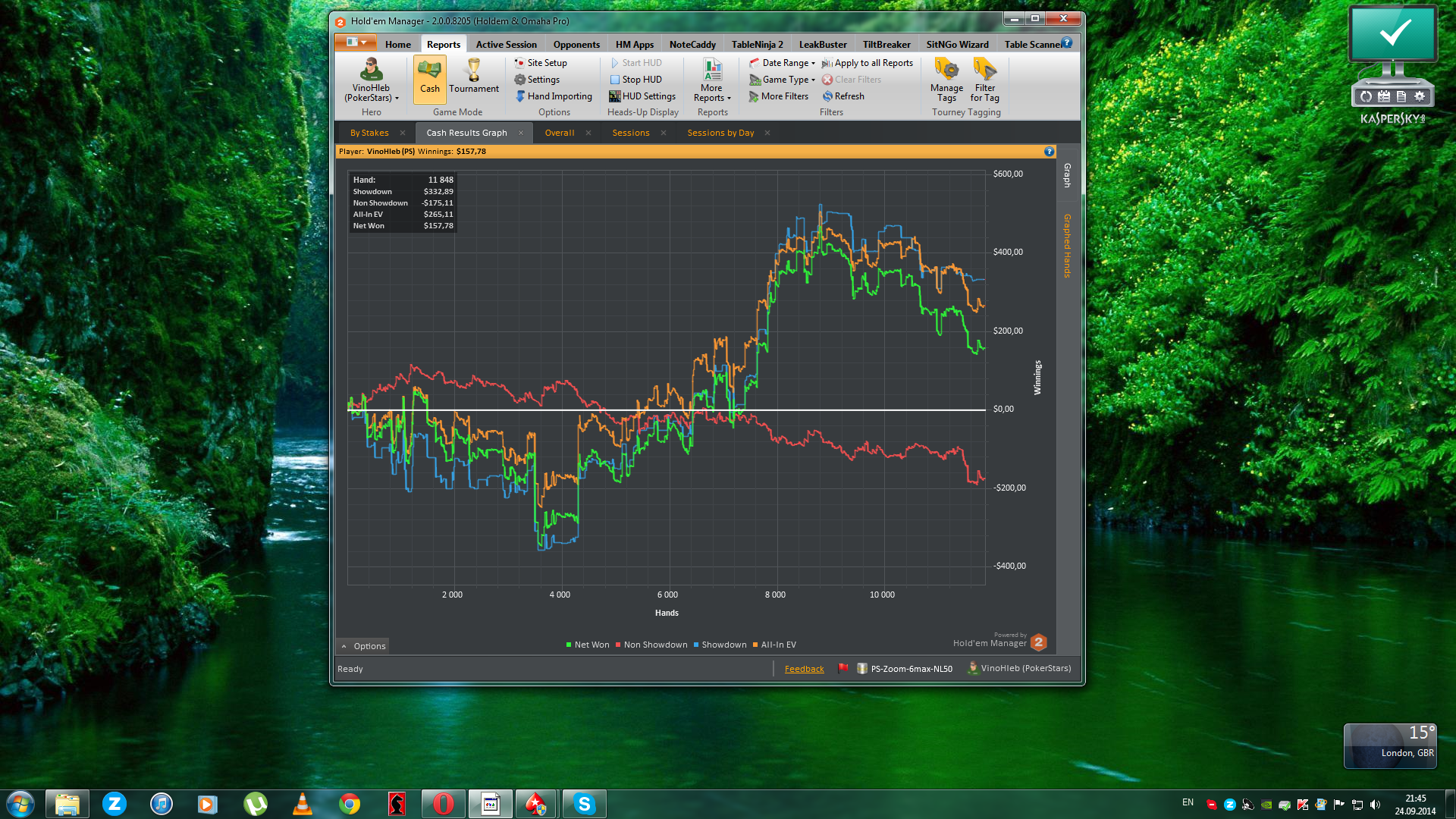Viewport: 1456px width, 819px height.
Task: Open the Feedback link
Action: [804, 669]
